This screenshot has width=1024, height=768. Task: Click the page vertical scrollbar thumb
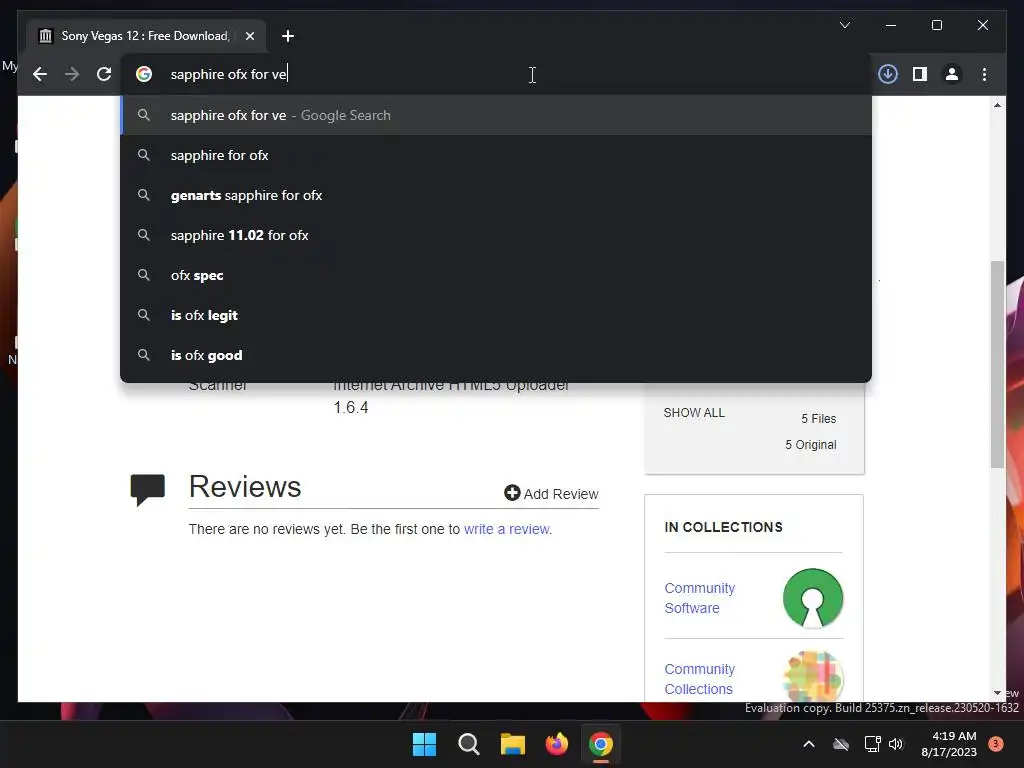[997, 364]
